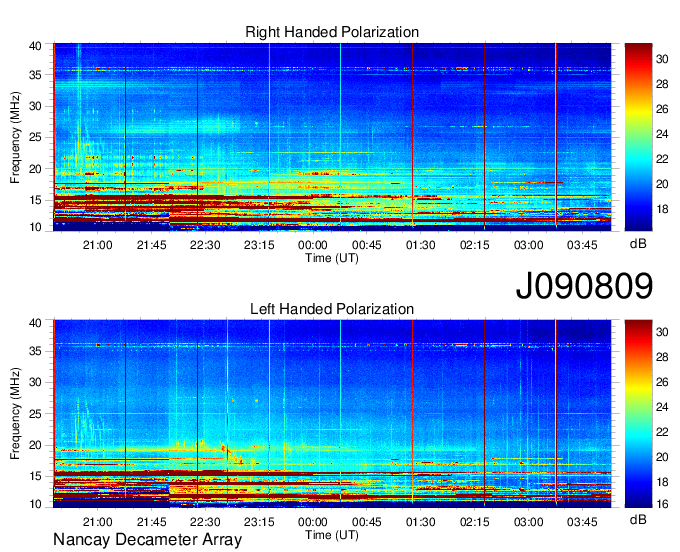Select the J090809 observation label
680x552 pixels.
coord(584,286)
